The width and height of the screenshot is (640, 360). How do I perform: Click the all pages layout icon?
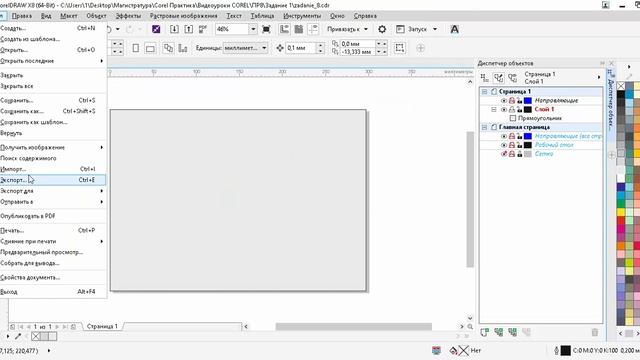pyautogui.click(x=168, y=48)
